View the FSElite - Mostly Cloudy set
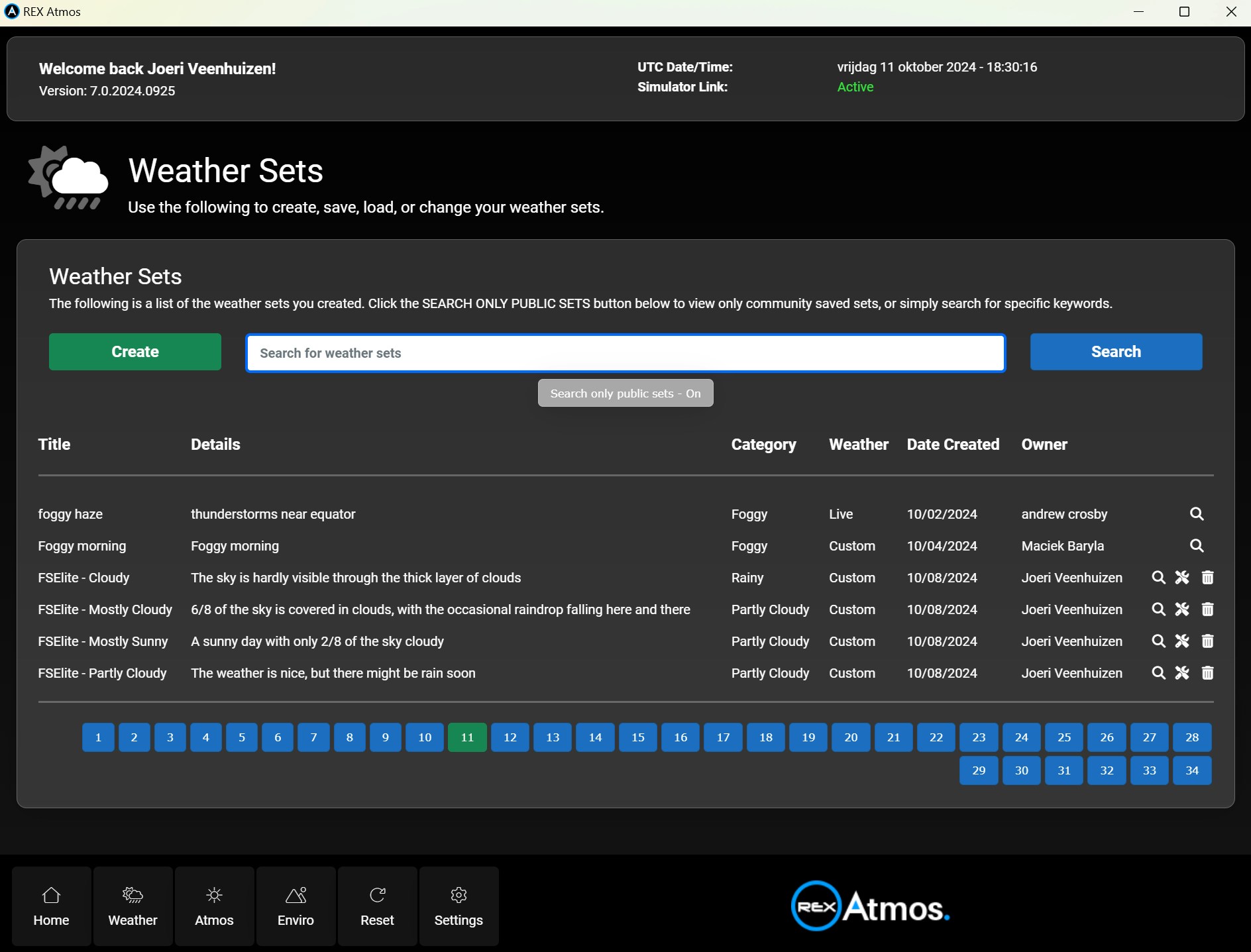 pos(1158,609)
